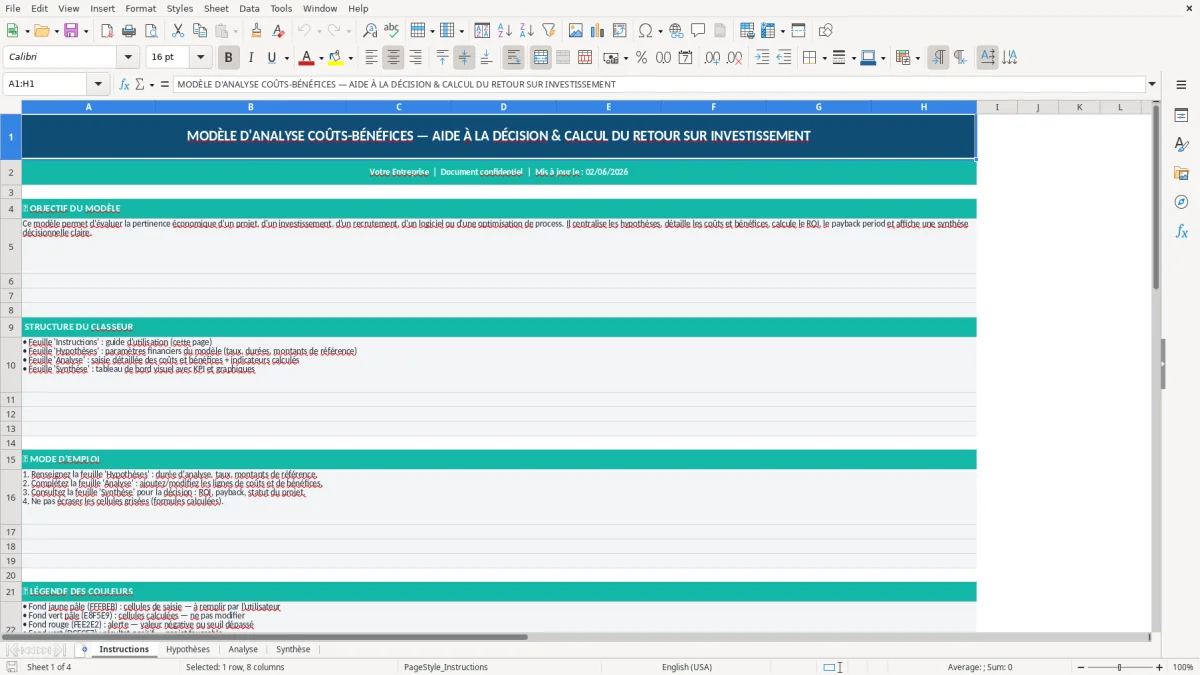Open the sidebar Properties panel
The width and height of the screenshot is (1200, 675).
[x=1181, y=116]
